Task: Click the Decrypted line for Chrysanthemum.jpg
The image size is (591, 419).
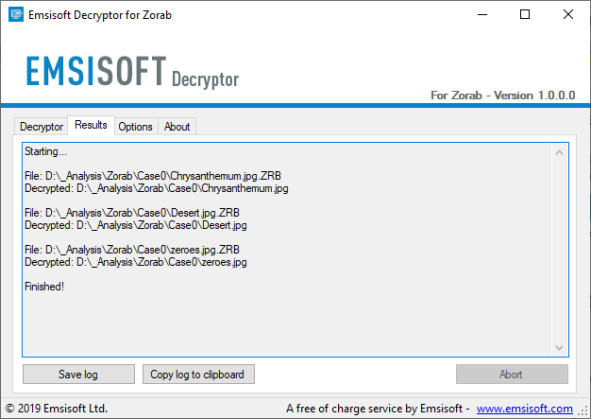Action: (x=156, y=188)
